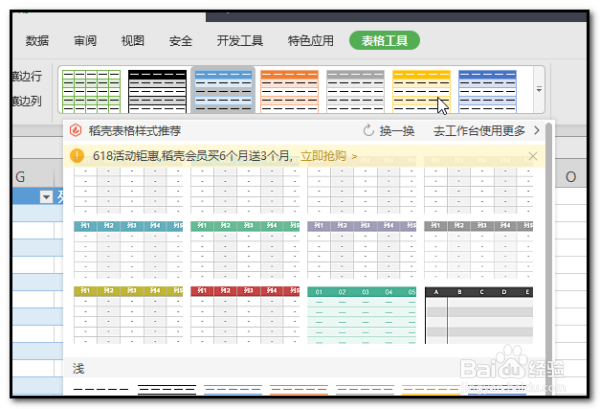This screenshot has width=600, height=409.
Task: Choose the red header table template
Action: (x=245, y=315)
